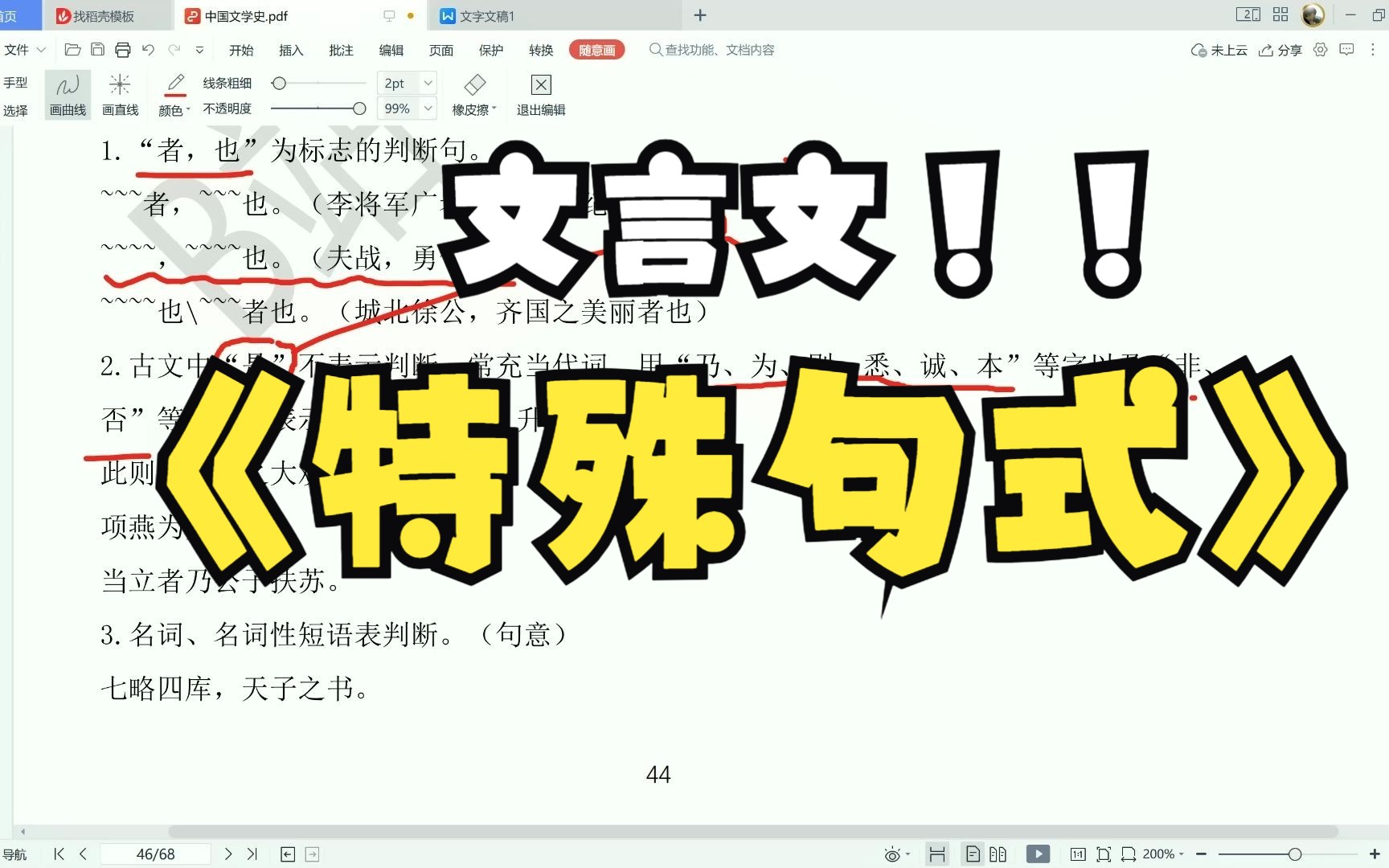Open the 随意画 toolbar settings gear
The height and width of the screenshot is (868, 1389).
pos(1320,50)
